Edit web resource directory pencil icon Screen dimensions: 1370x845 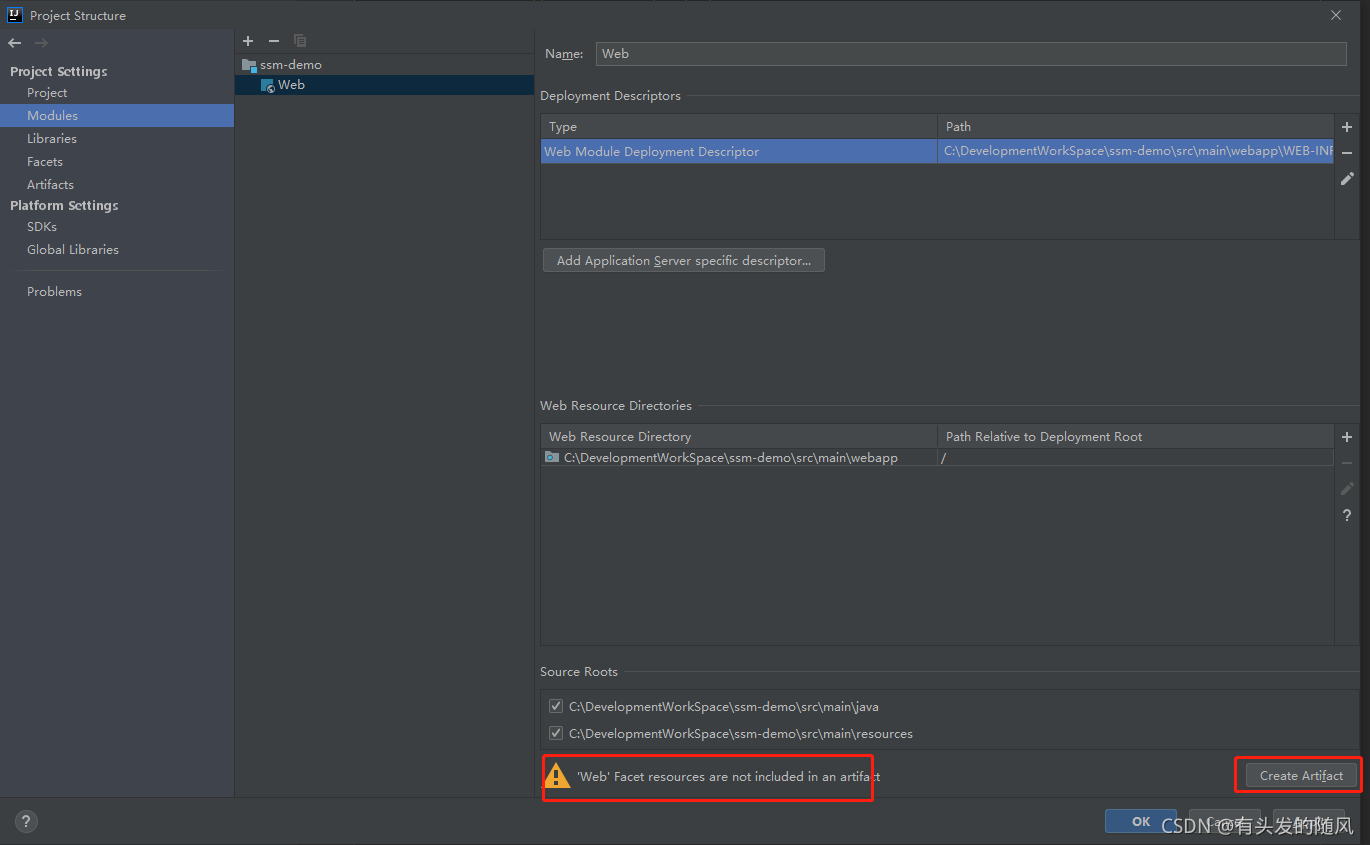[1347, 489]
